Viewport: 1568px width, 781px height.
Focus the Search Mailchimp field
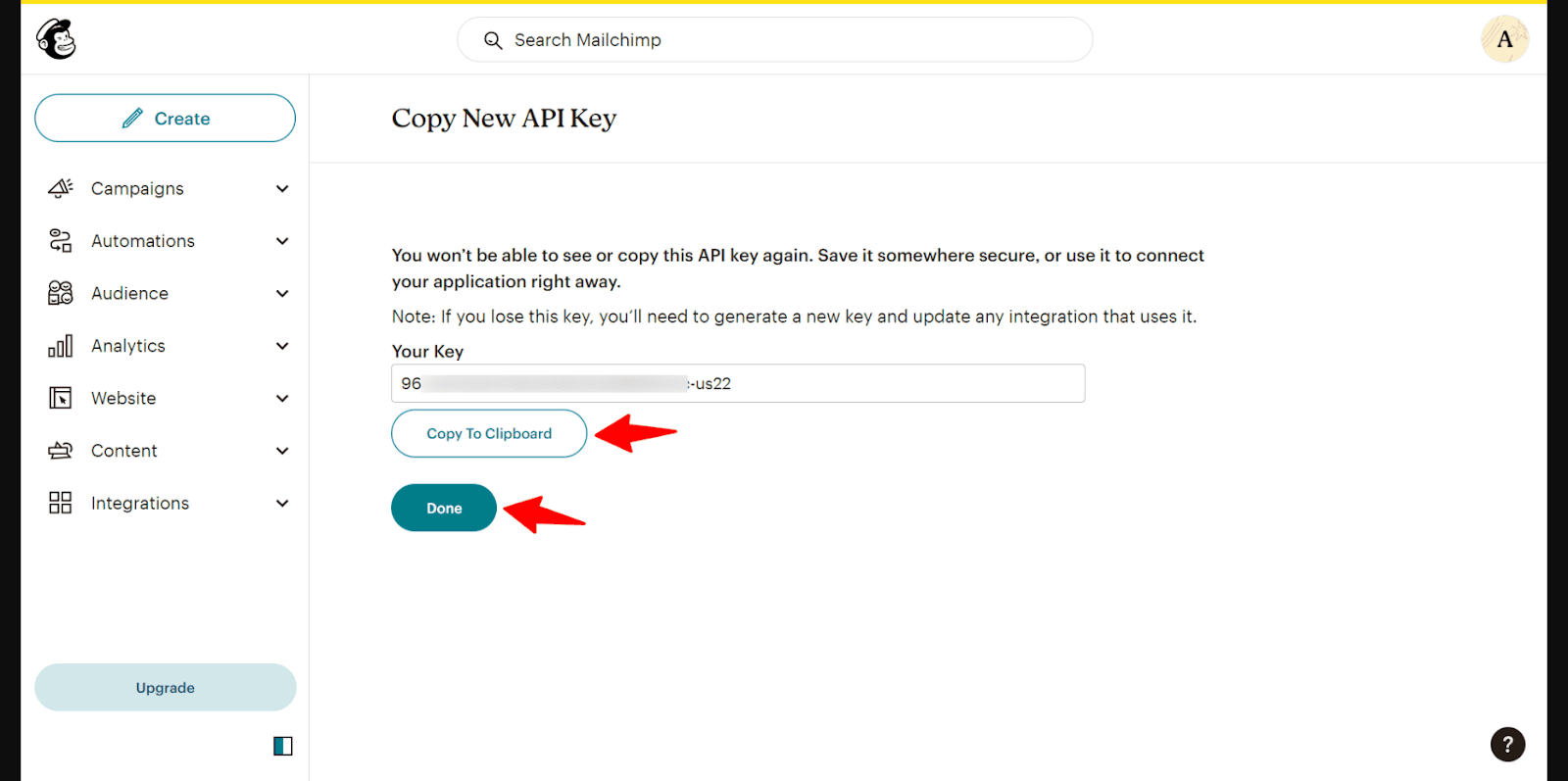pos(774,40)
